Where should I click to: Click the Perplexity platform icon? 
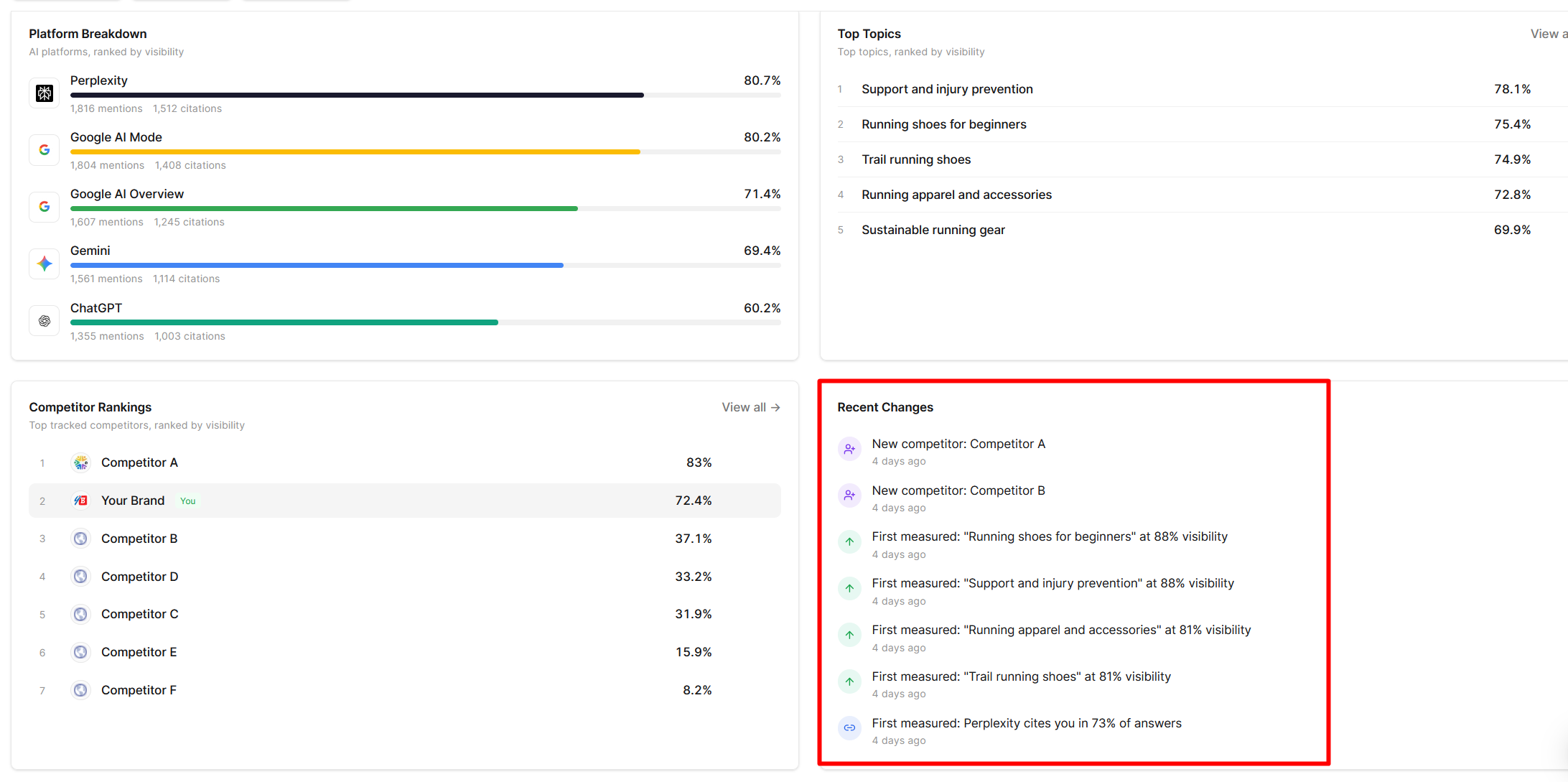click(45, 93)
